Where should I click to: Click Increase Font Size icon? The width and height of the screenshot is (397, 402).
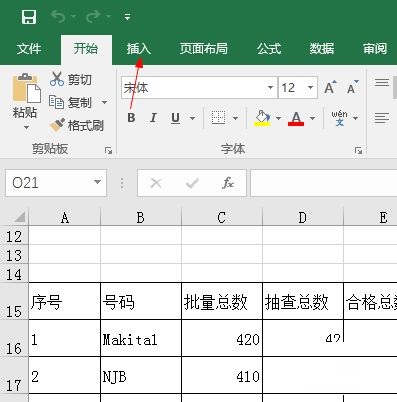point(330,87)
